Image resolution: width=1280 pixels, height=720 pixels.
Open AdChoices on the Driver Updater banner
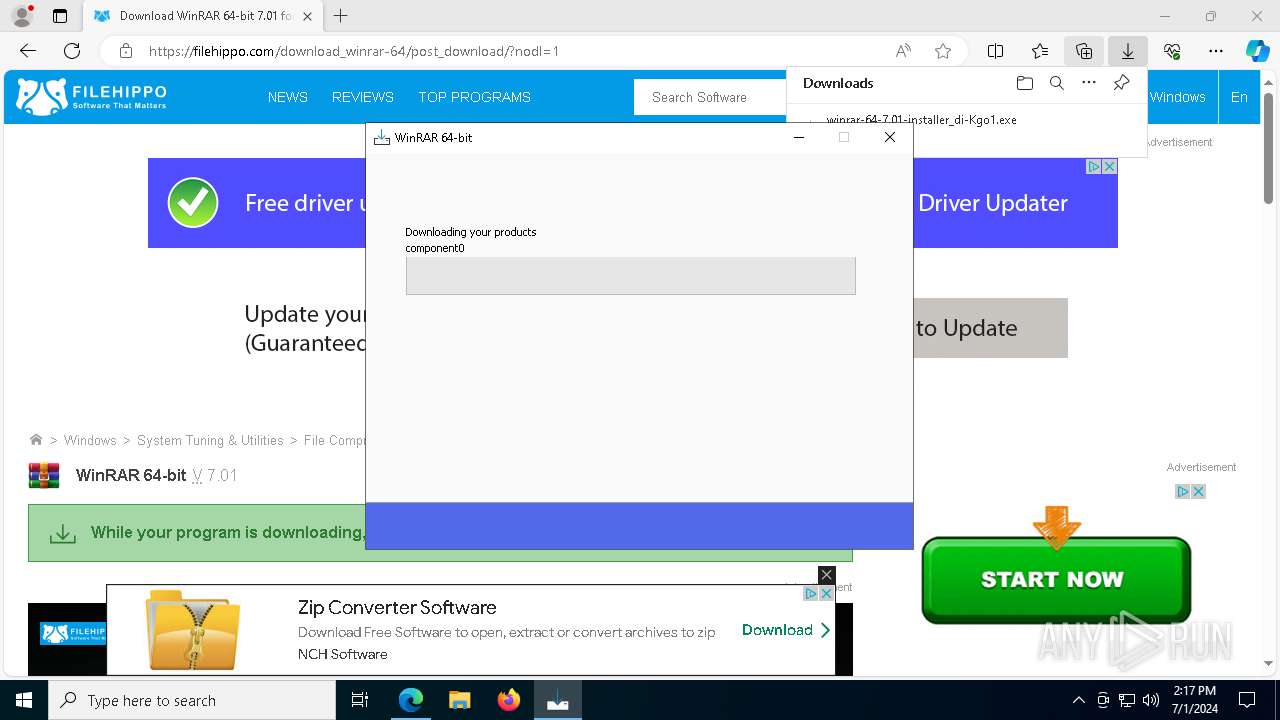pos(1094,167)
